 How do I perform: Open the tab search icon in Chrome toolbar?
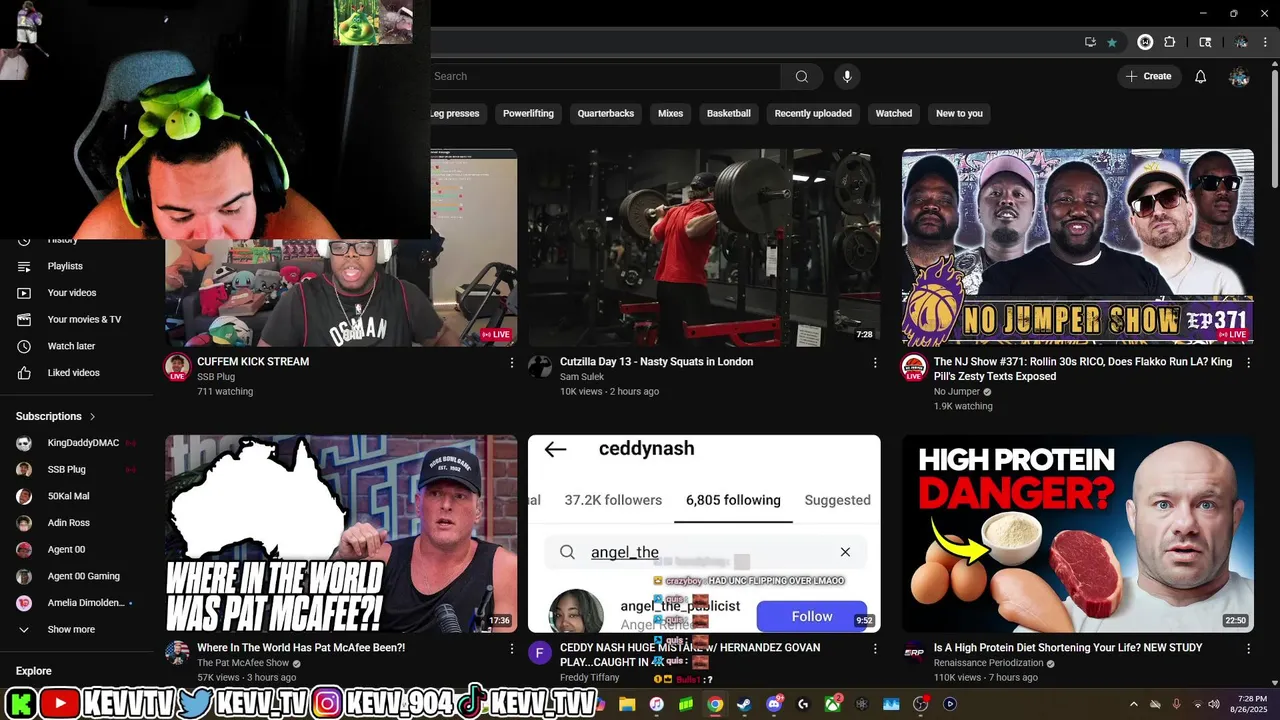pyautogui.click(x=1205, y=42)
